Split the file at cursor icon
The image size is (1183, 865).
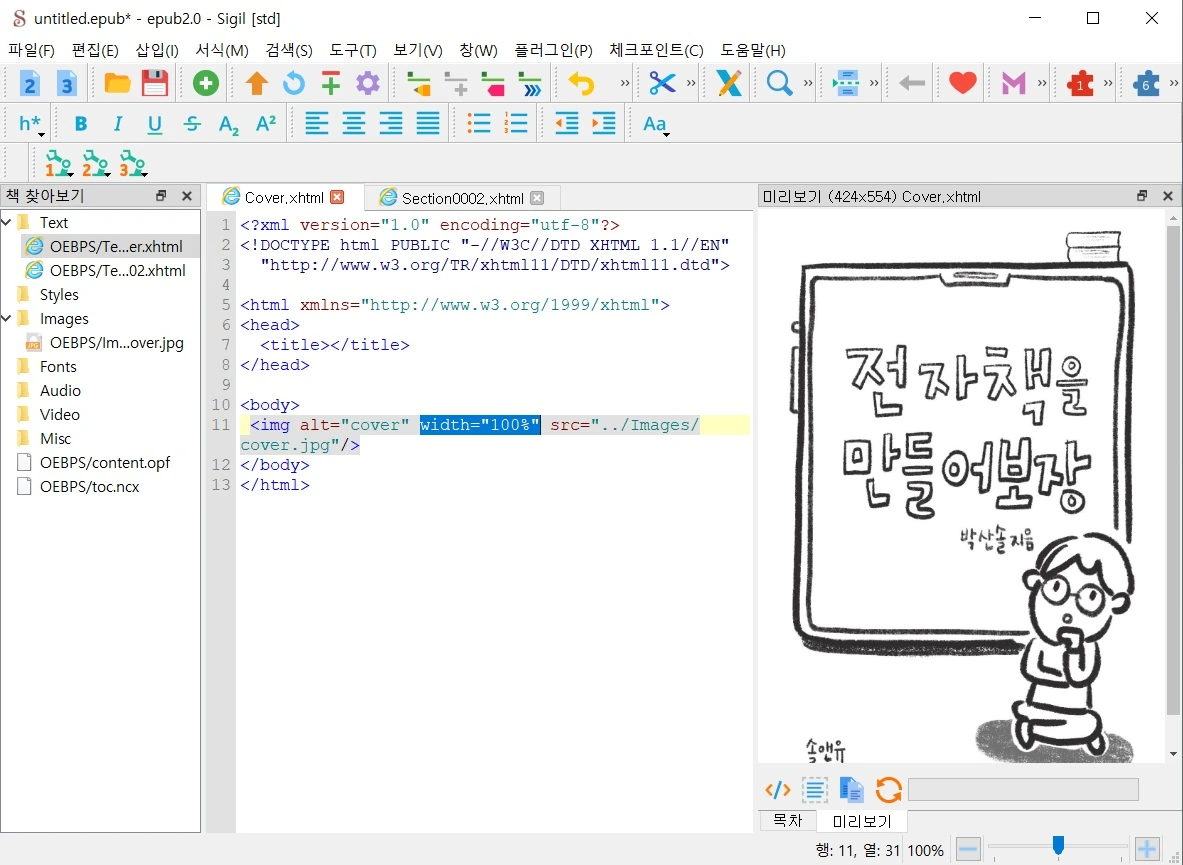click(847, 83)
